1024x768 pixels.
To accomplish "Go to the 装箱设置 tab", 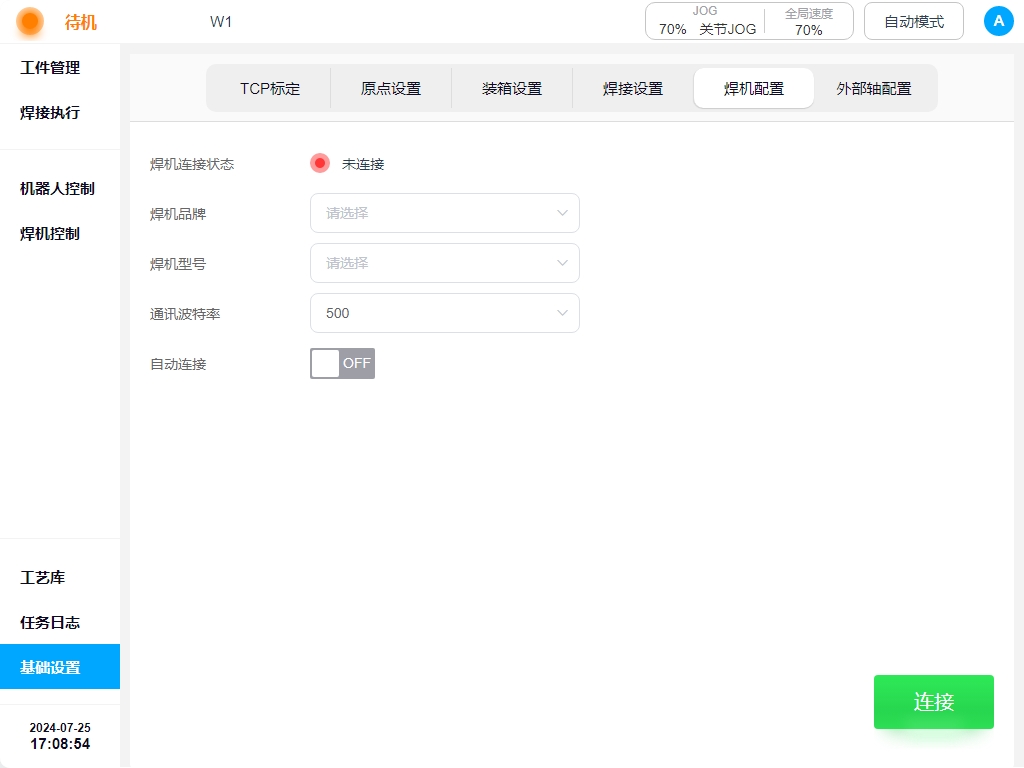I will pos(512,88).
